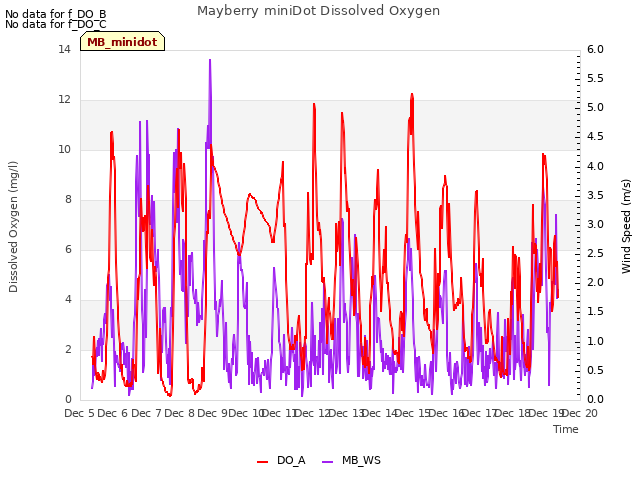Click the red DO_A peak near Dec 12
The image size is (640, 480).
[314, 104]
